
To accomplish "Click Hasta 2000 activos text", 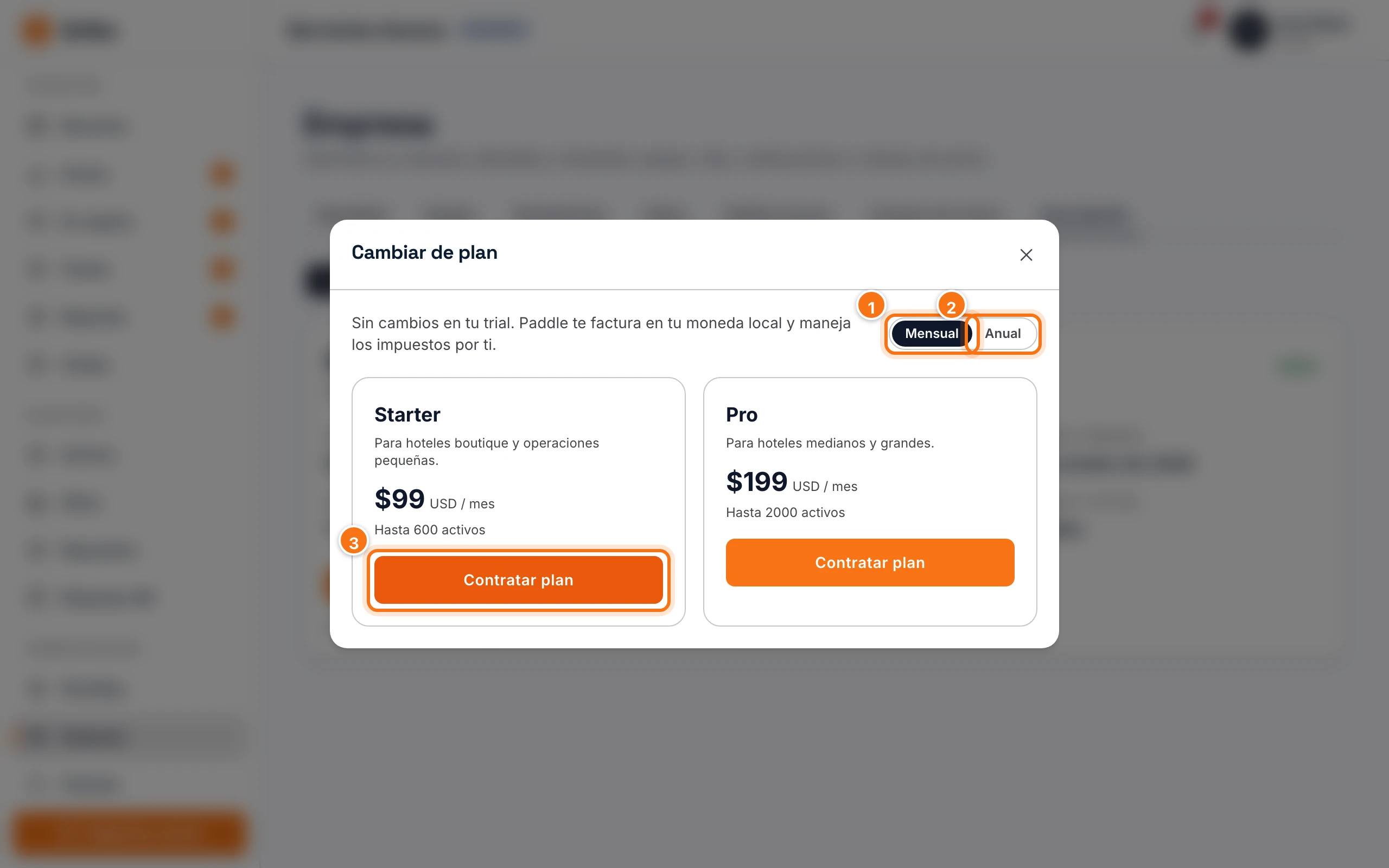I will [785, 513].
